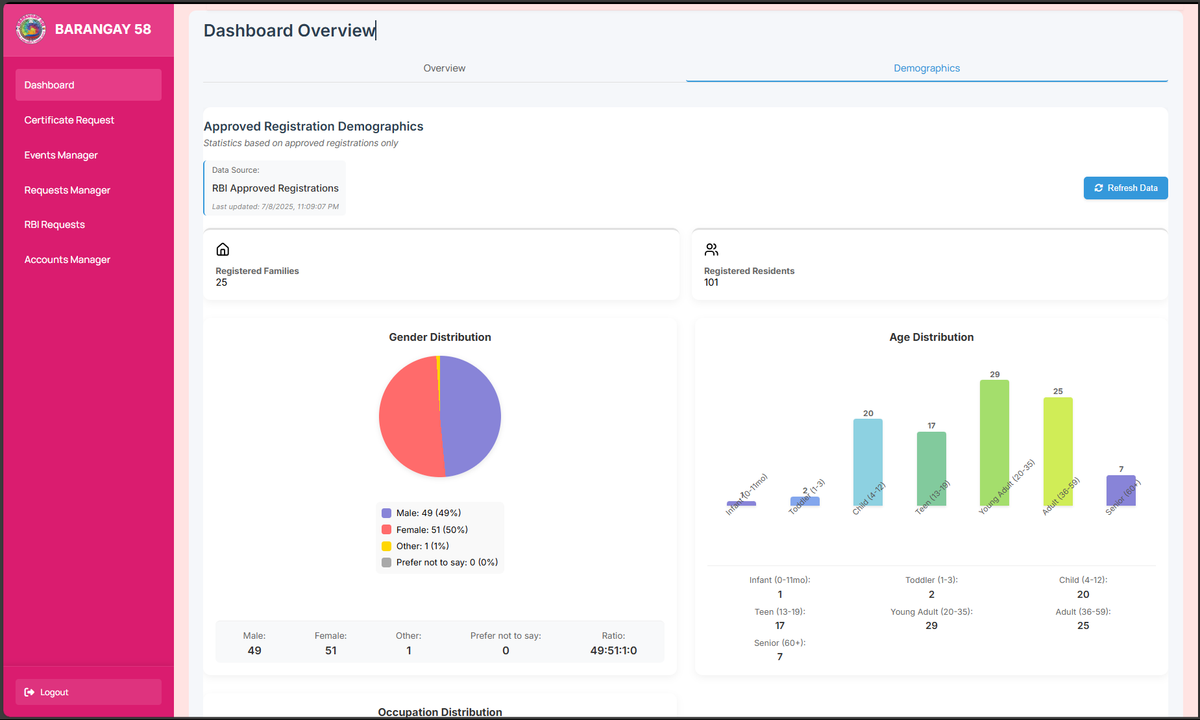Image resolution: width=1200 pixels, height=720 pixels.
Task: Click the Young Adult (20-35) summary label
Action: pyautogui.click(x=931, y=611)
